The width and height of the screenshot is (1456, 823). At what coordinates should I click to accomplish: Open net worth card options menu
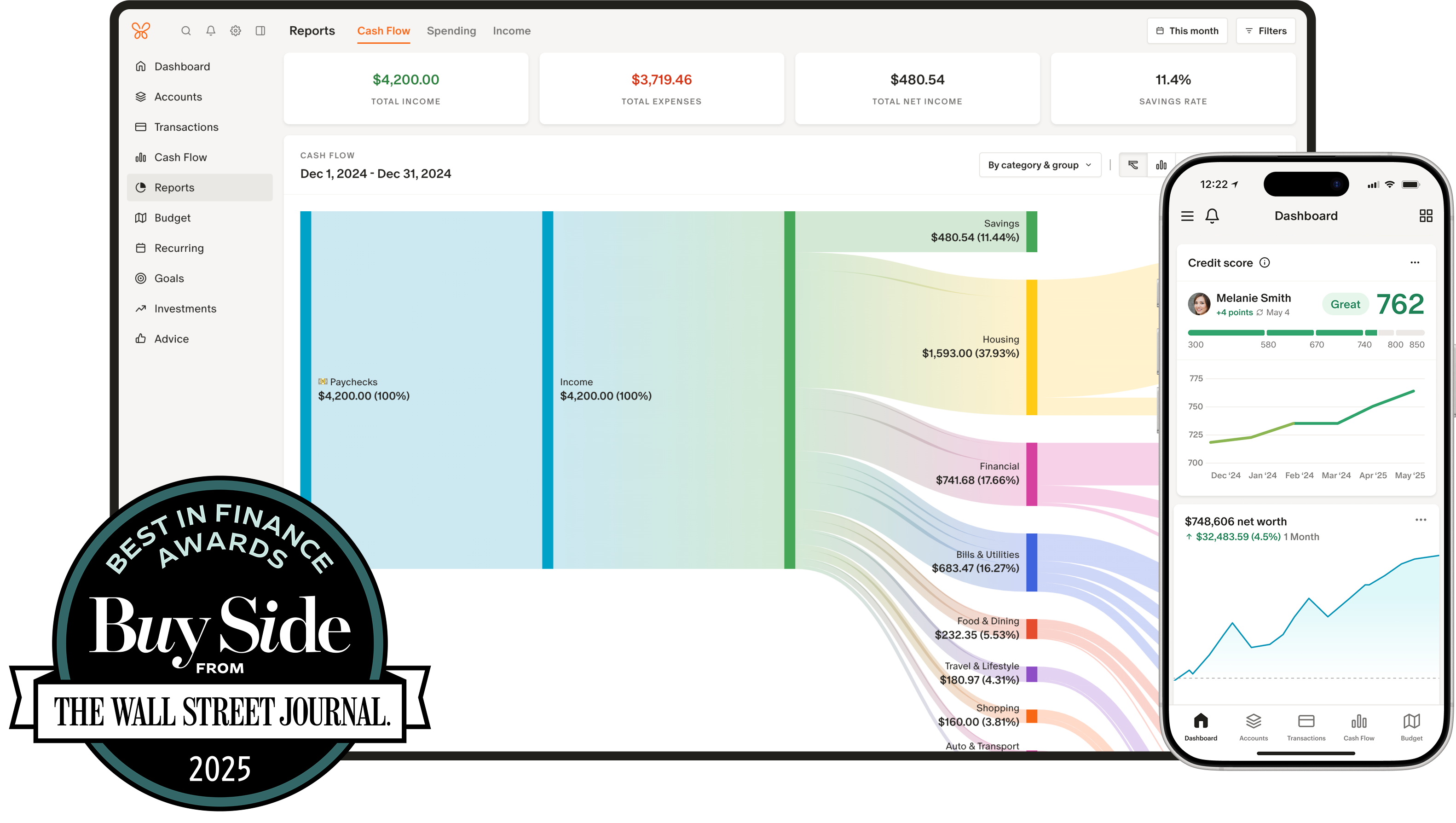tap(1421, 520)
